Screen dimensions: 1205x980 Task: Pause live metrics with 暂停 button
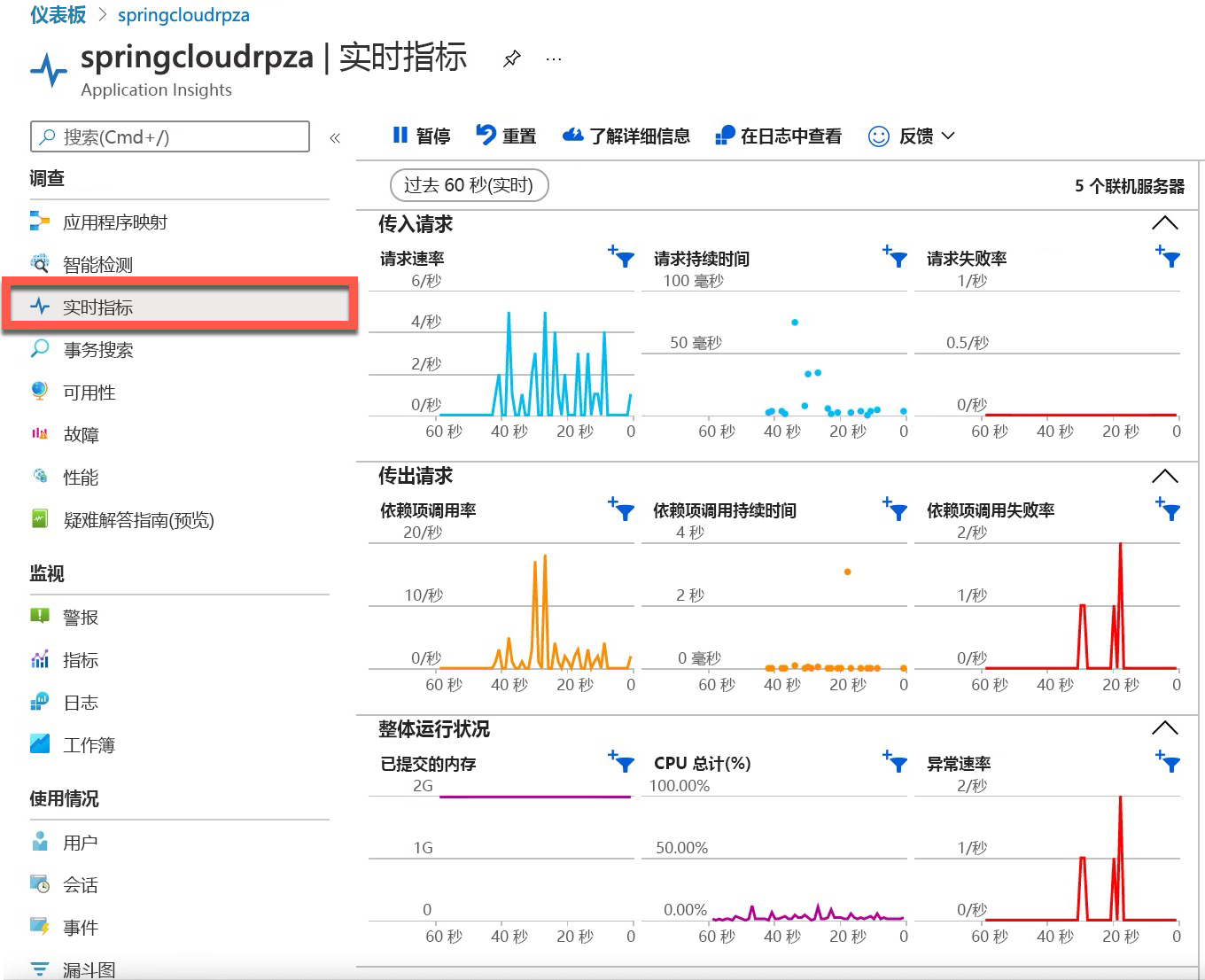[x=421, y=136]
